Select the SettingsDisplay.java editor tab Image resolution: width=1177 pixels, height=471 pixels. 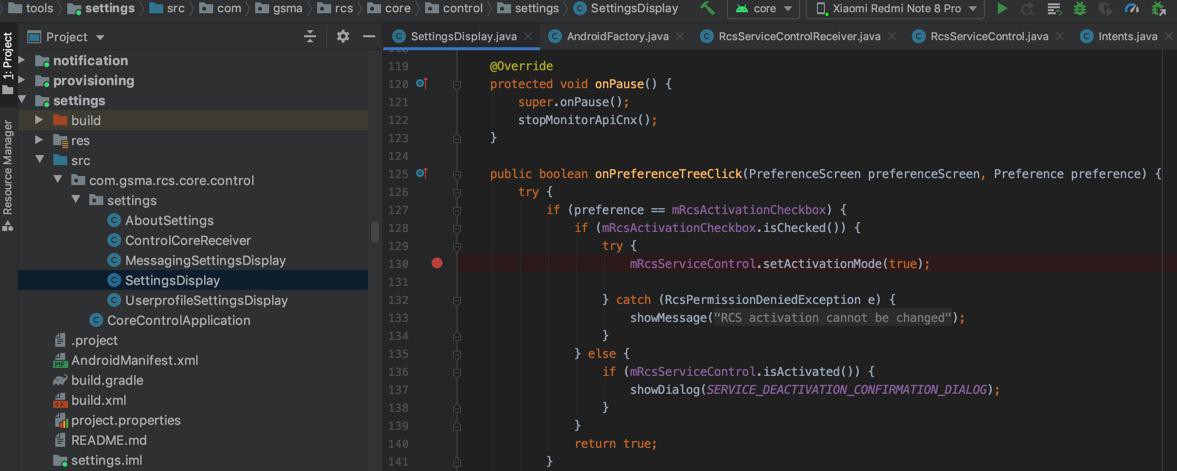[x=463, y=36]
